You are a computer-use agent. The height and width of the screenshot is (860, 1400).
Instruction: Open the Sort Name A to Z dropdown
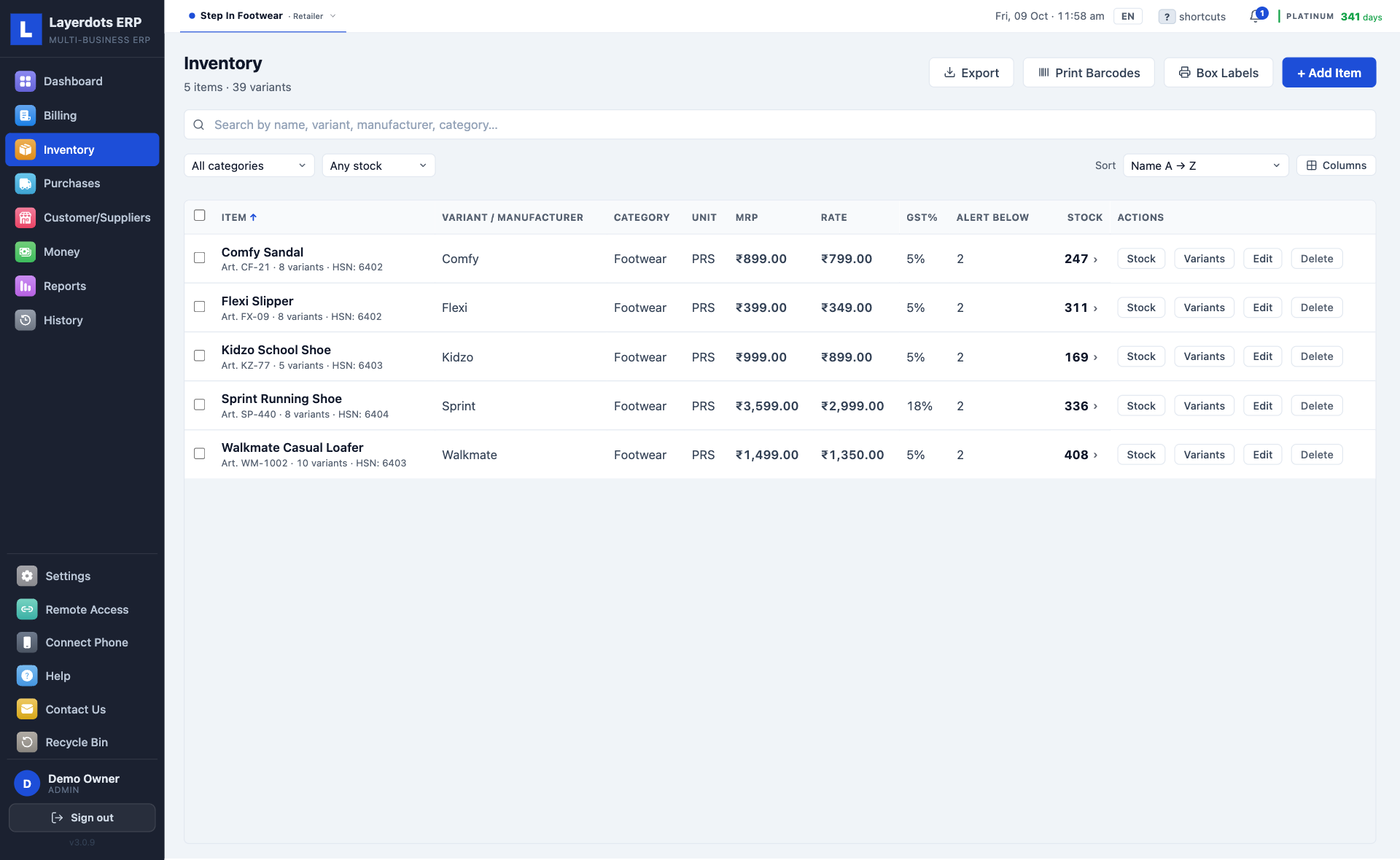coord(1205,165)
